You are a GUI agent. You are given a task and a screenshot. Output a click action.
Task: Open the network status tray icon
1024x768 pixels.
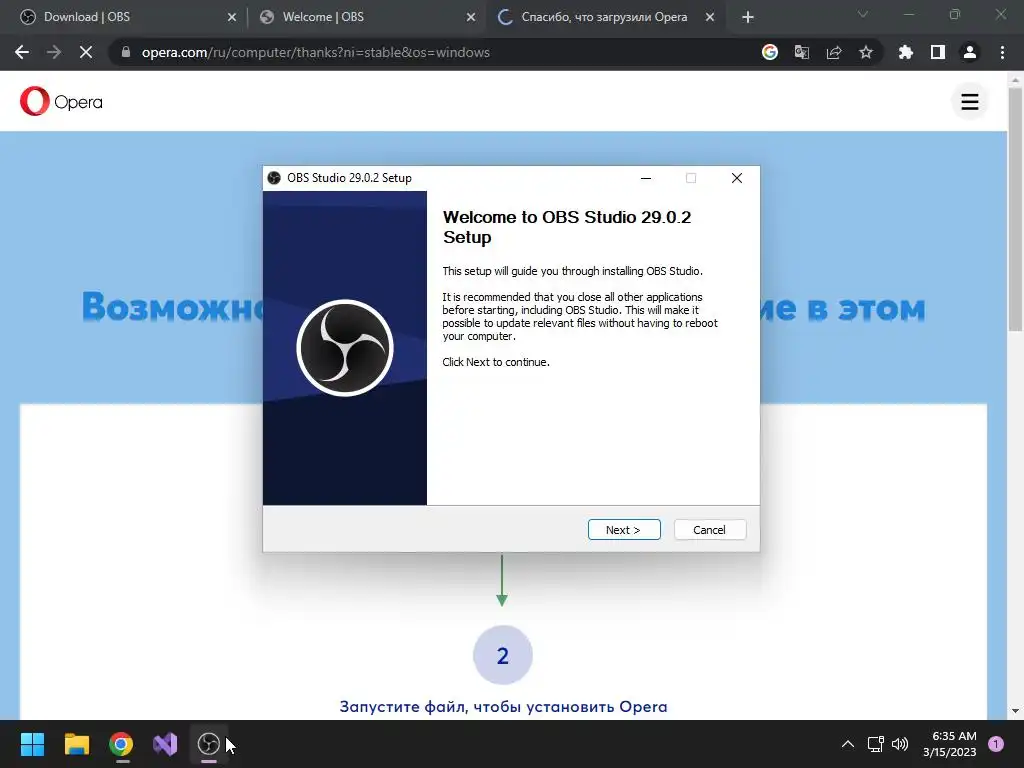(875, 744)
